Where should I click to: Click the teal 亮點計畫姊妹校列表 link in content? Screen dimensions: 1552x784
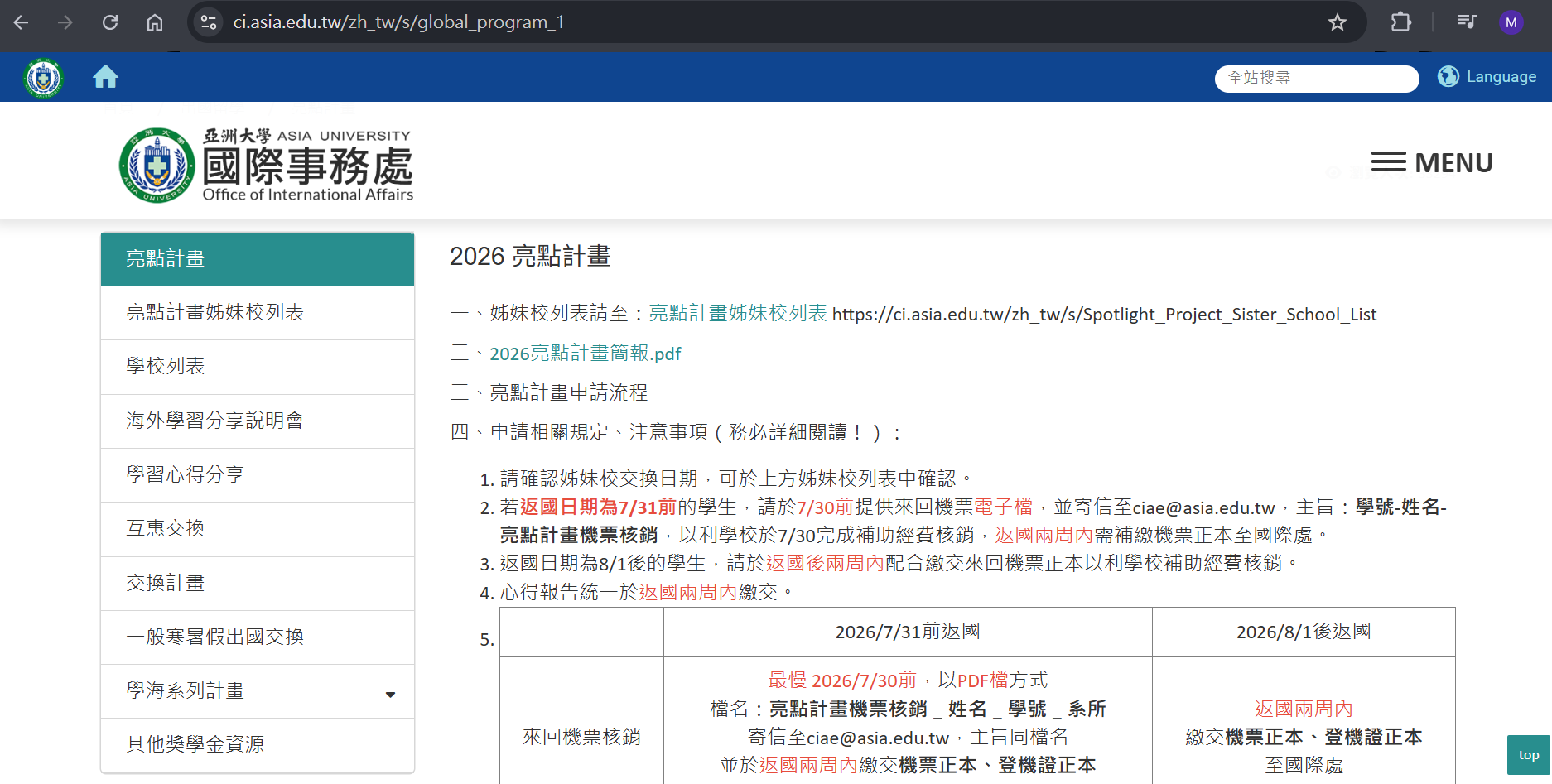pos(737,313)
